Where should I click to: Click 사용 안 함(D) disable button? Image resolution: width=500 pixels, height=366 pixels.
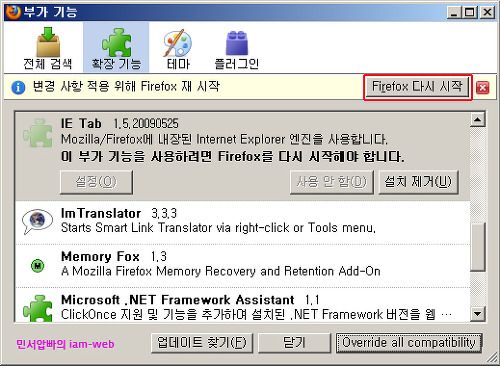(x=331, y=182)
